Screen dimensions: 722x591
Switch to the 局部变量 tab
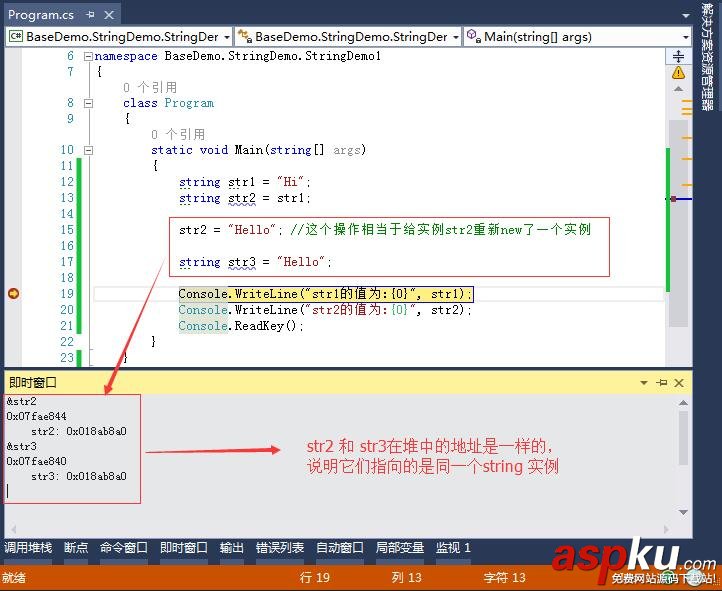[x=400, y=548]
